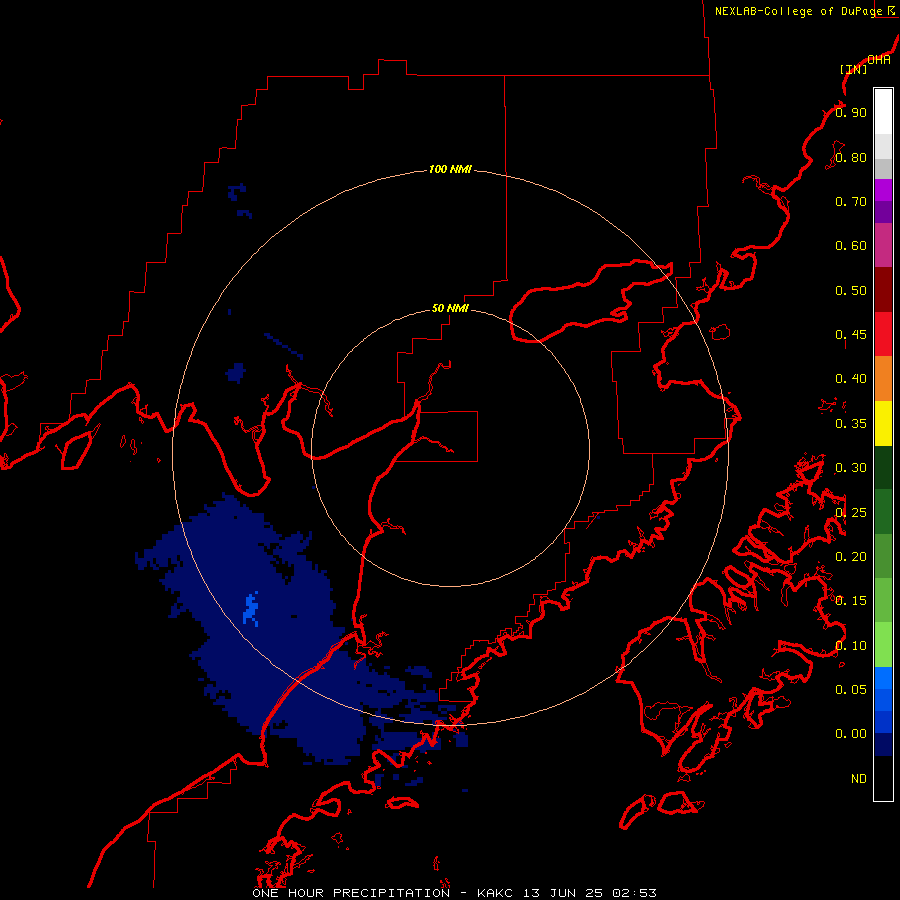900x900 pixels.
Task: Pick the dark red legend swatch near 0.50
Action: (883, 290)
